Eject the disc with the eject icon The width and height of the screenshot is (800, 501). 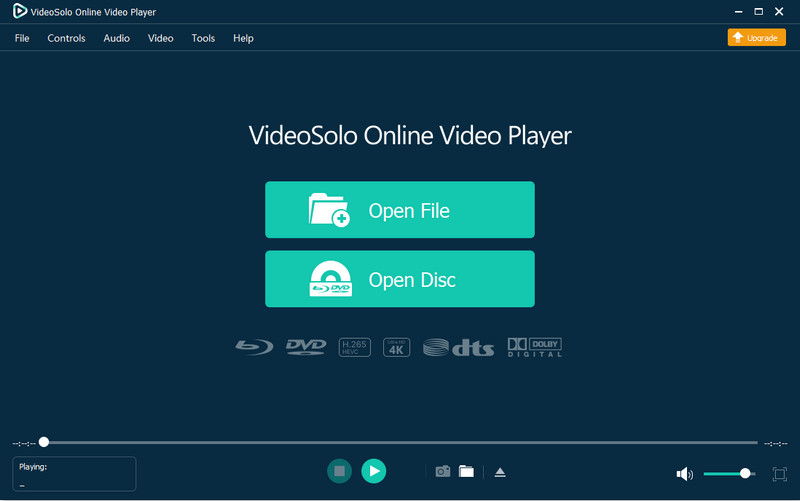[x=500, y=472]
